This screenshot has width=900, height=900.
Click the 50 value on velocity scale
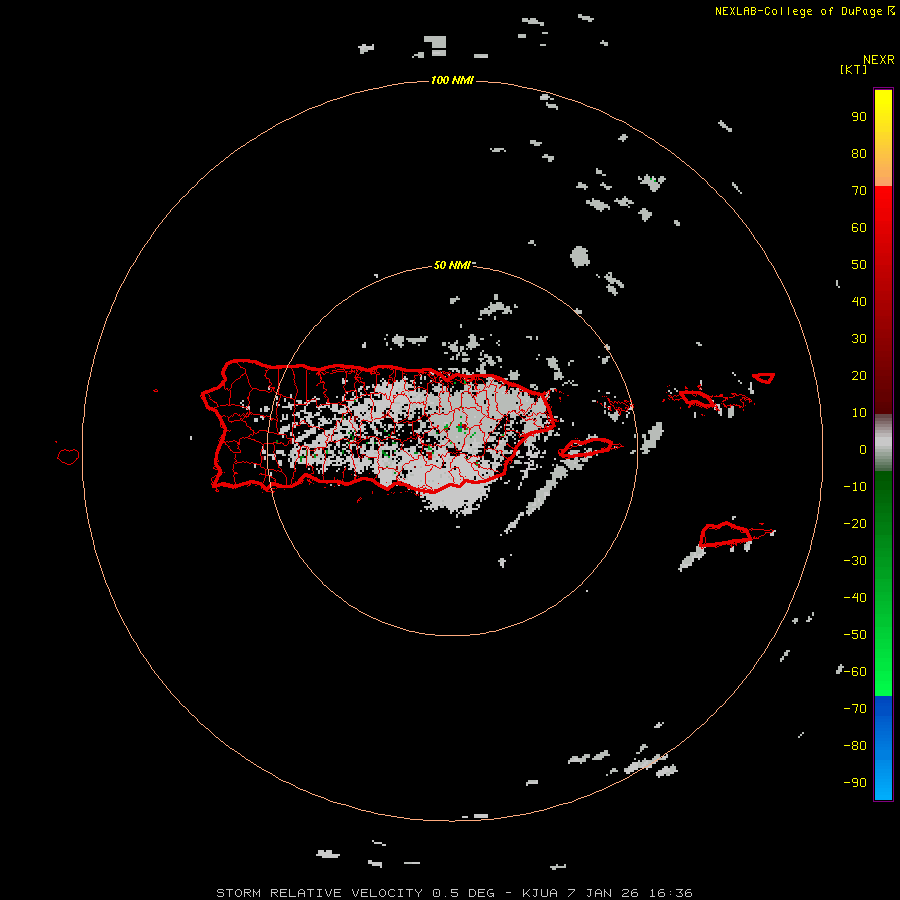859,265
